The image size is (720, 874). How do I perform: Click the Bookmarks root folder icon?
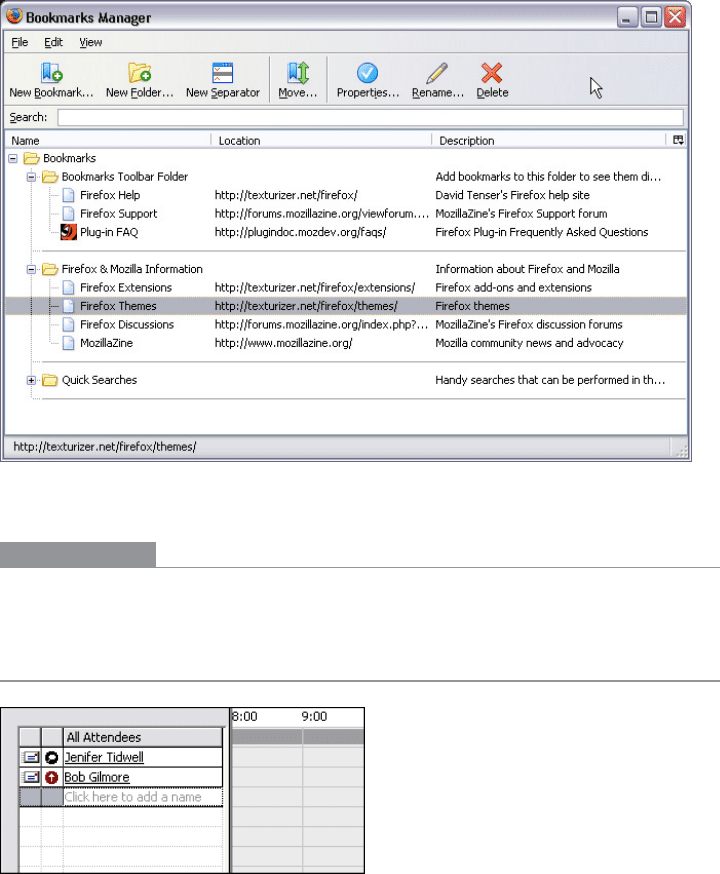click(x=32, y=158)
